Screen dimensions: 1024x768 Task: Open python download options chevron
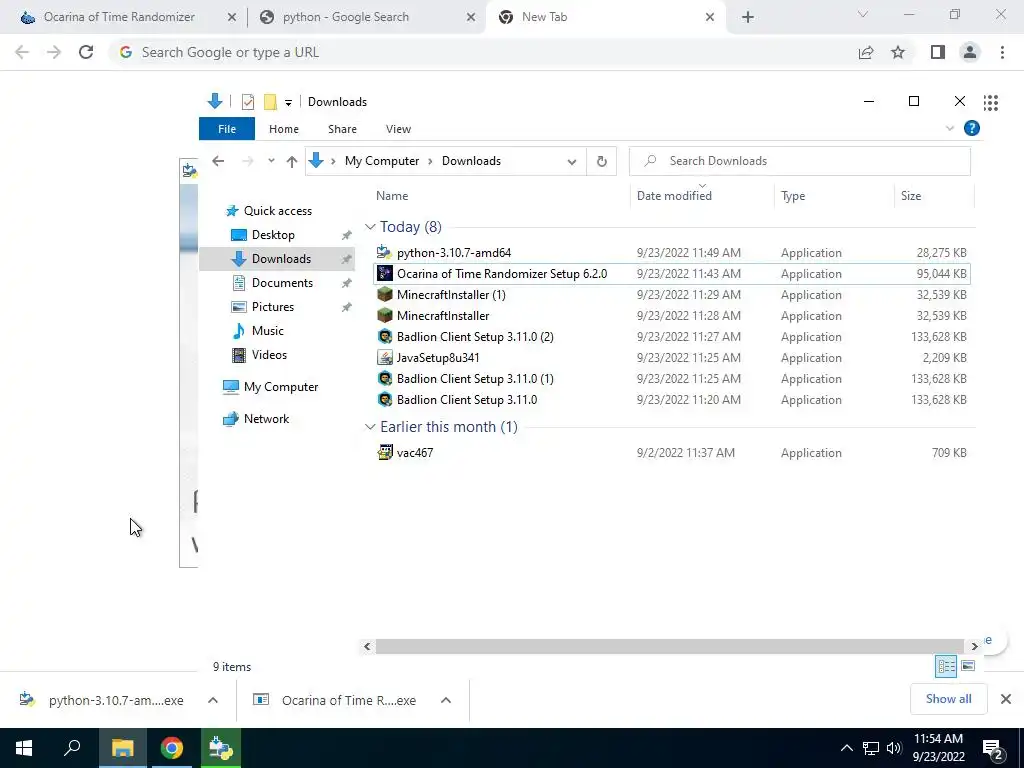(213, 700)
